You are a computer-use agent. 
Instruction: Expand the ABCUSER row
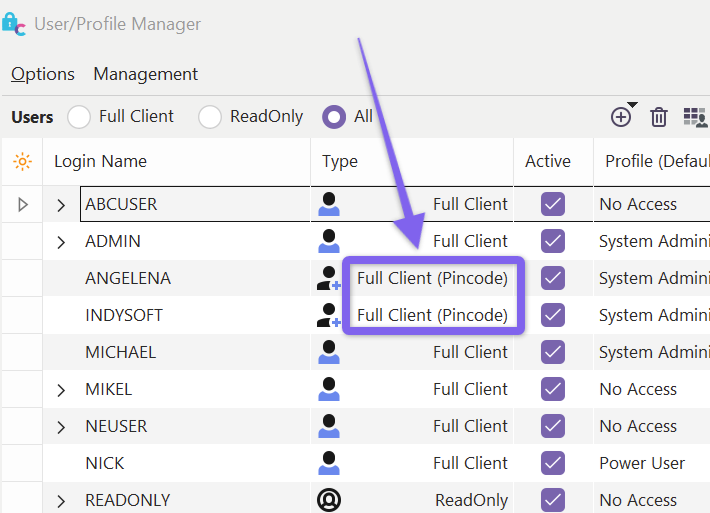tap(61, 205)
